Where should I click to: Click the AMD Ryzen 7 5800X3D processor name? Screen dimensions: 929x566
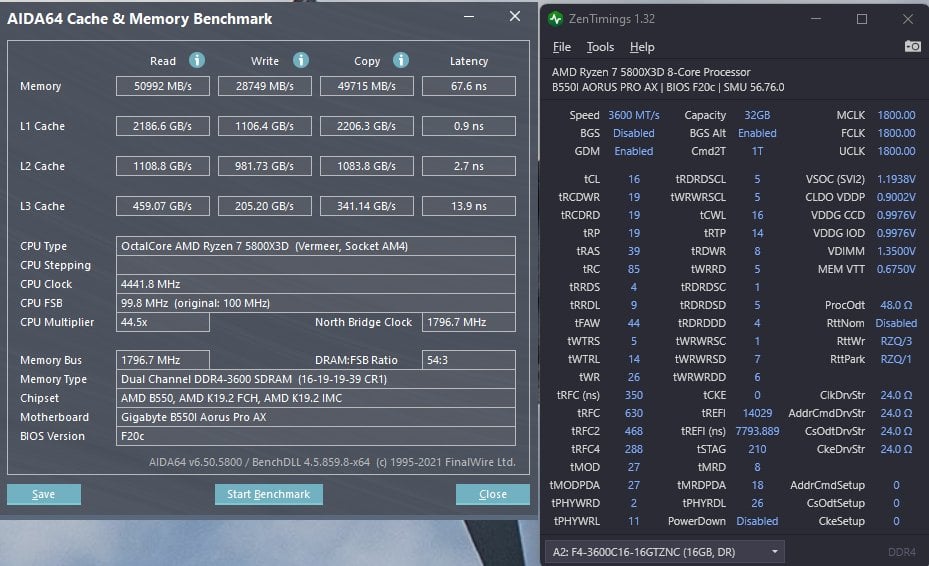pyautogui.click(x=651, y=72)
